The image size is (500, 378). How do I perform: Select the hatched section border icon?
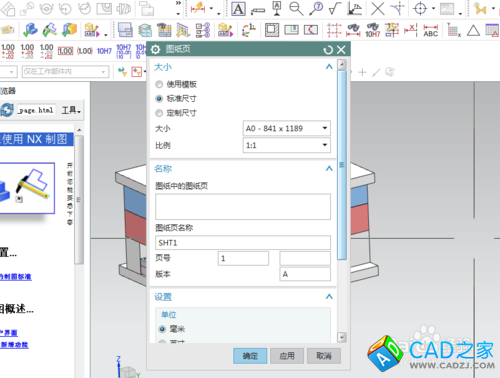272,30
